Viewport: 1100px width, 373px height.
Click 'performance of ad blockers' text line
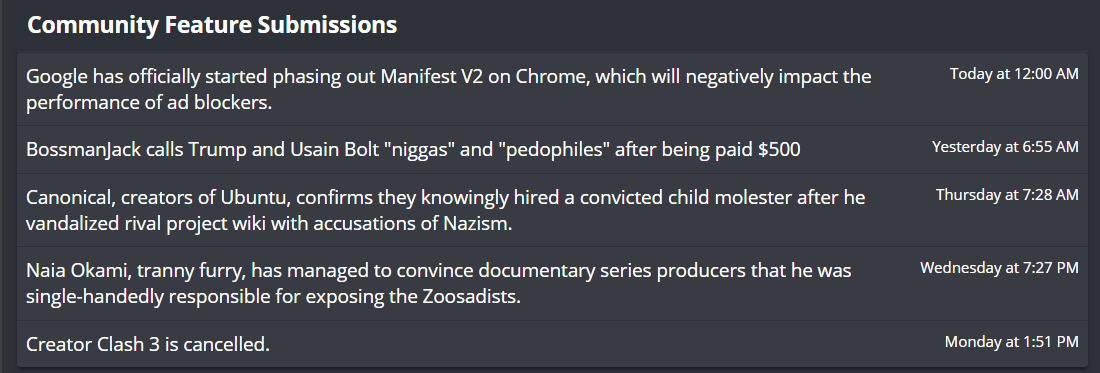[149, 102]
